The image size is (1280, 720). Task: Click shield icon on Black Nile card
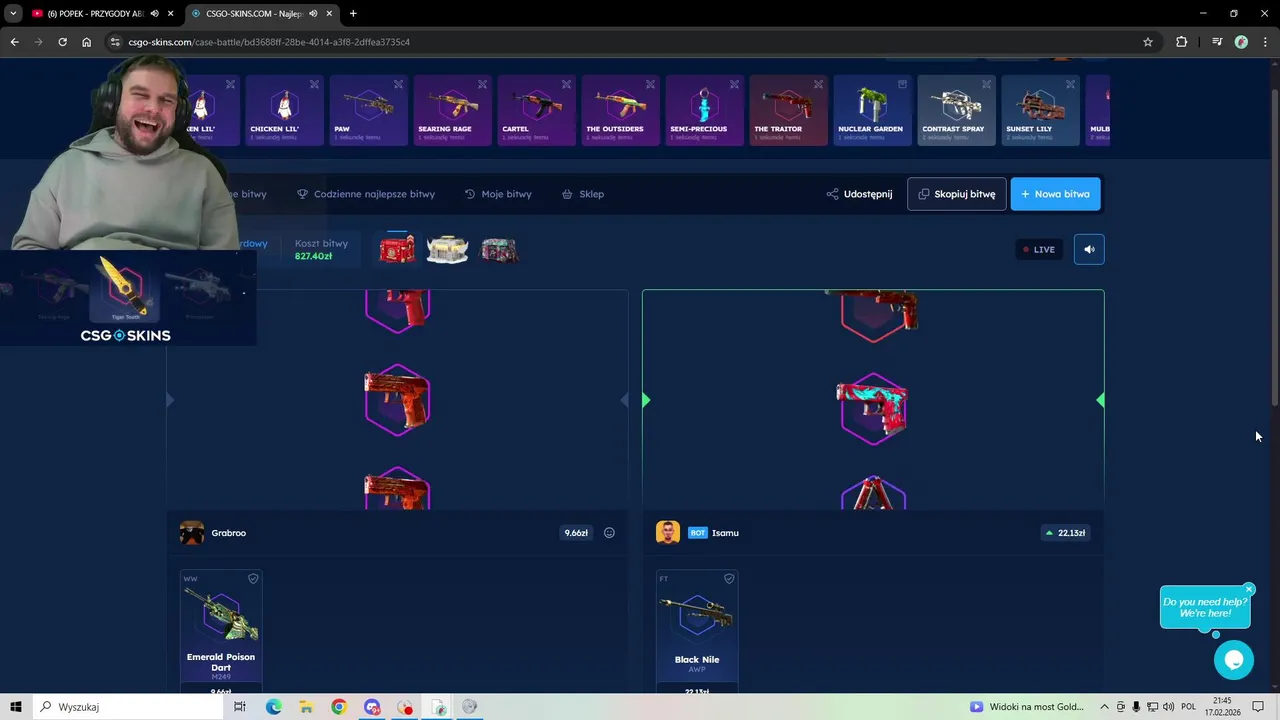pyautogui.click(x=729, y=578)
